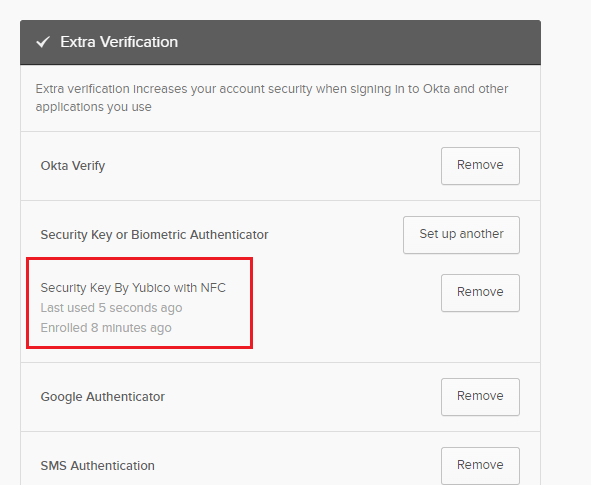
Task: Click the 'applications you use' text line
Action: coord(93,107)
